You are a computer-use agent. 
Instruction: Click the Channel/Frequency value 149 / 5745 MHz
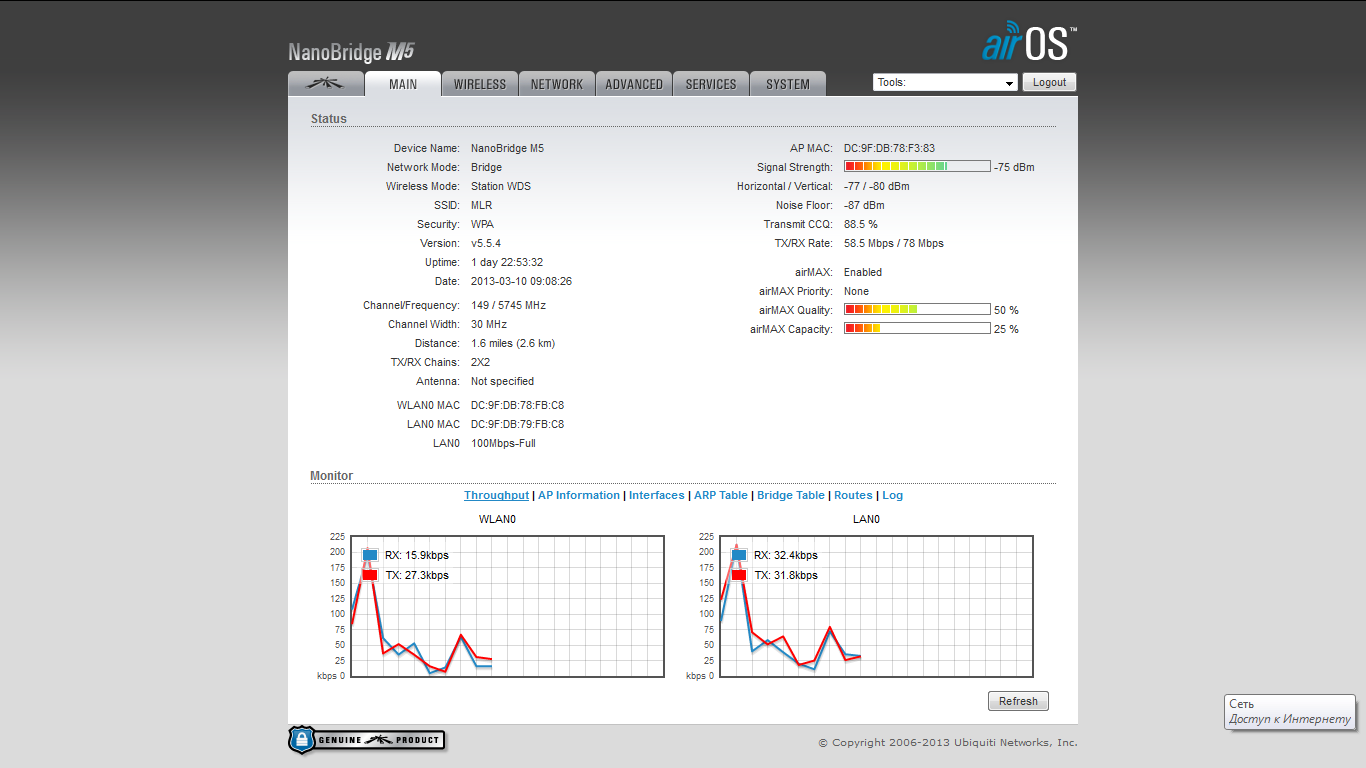508,305
